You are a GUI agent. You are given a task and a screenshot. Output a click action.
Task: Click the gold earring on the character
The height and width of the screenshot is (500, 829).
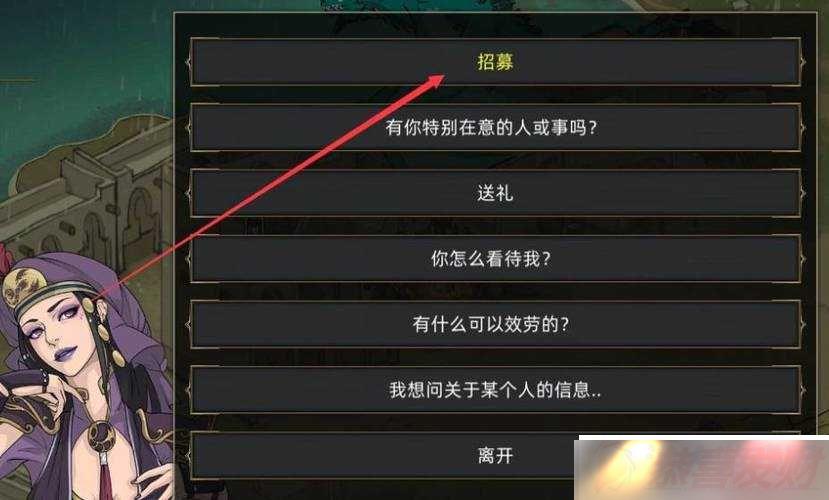coord(104,333)
